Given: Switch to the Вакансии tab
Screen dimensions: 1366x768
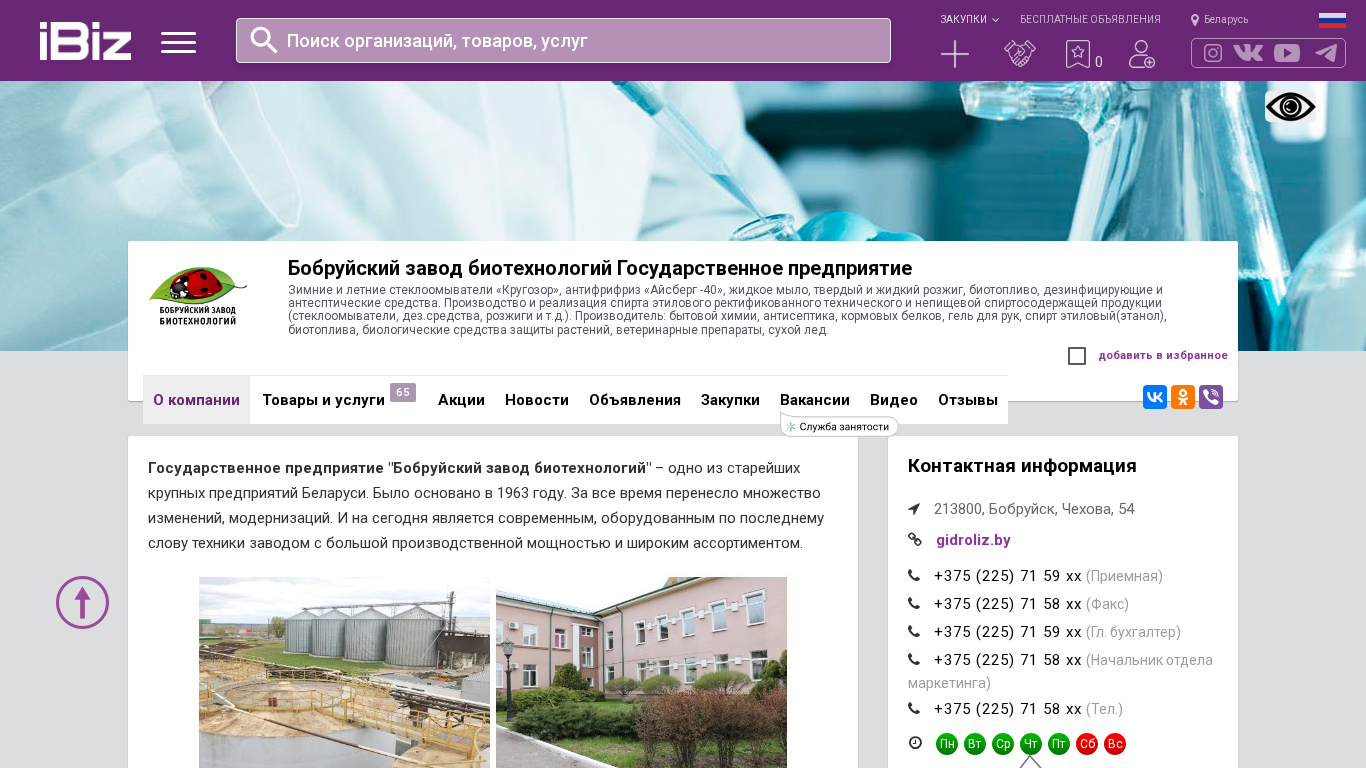Looking at the screenshot, I should point(815,400).
